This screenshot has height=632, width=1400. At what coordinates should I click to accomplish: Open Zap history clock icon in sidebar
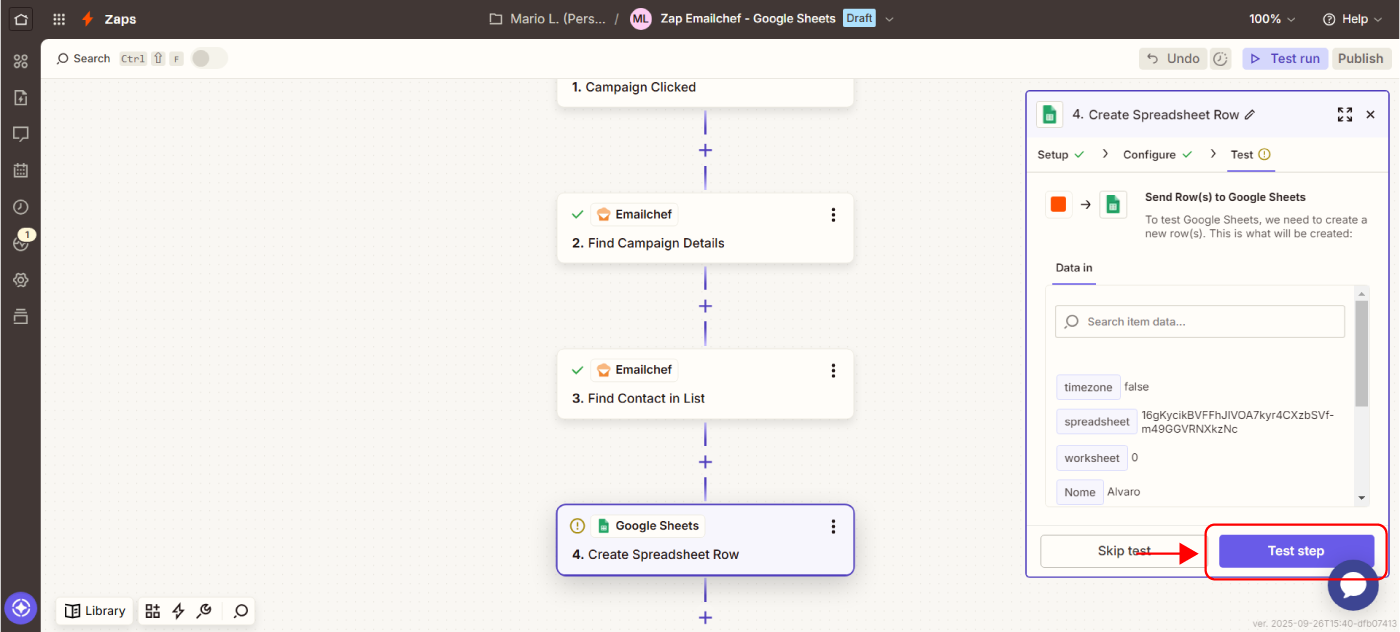tap(20, 207)
